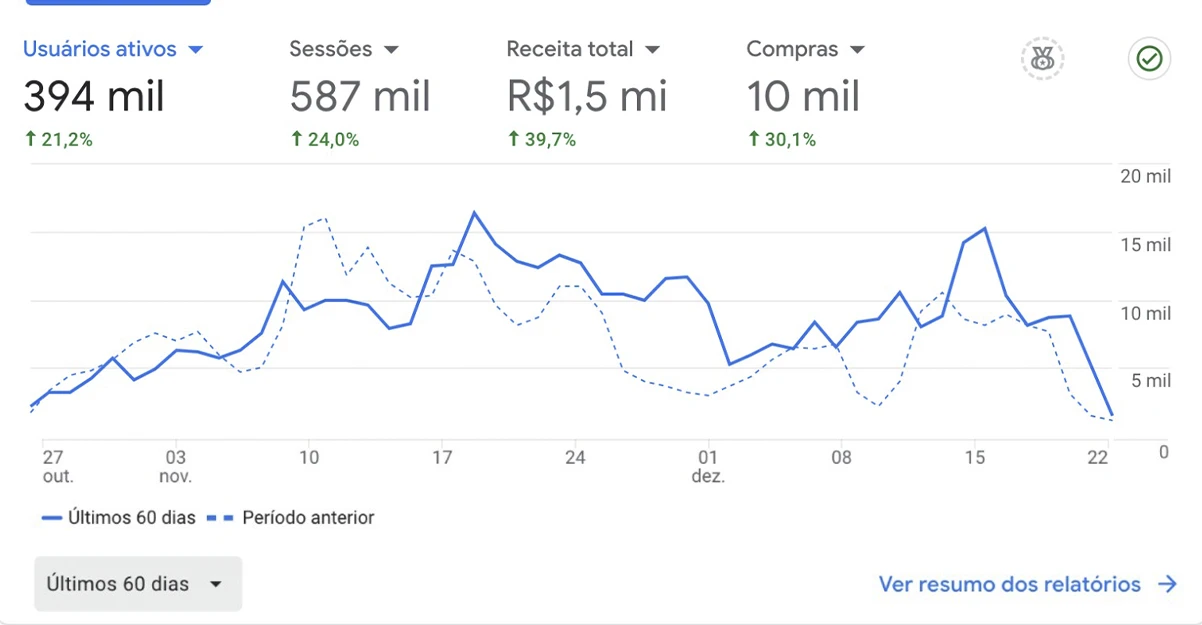
Task: Open the Sessões metric dropdown arrow
Action: tap(391, 50)
